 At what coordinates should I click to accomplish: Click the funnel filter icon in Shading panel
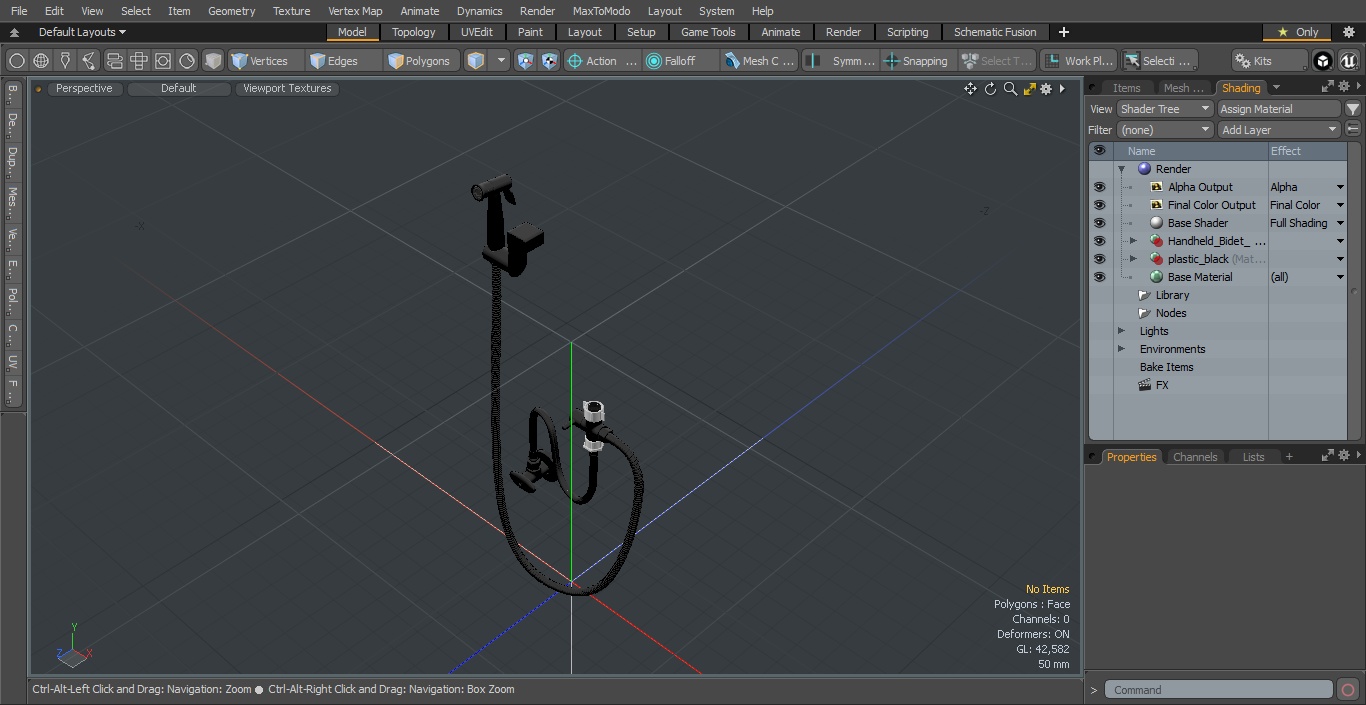[1353, 109]
